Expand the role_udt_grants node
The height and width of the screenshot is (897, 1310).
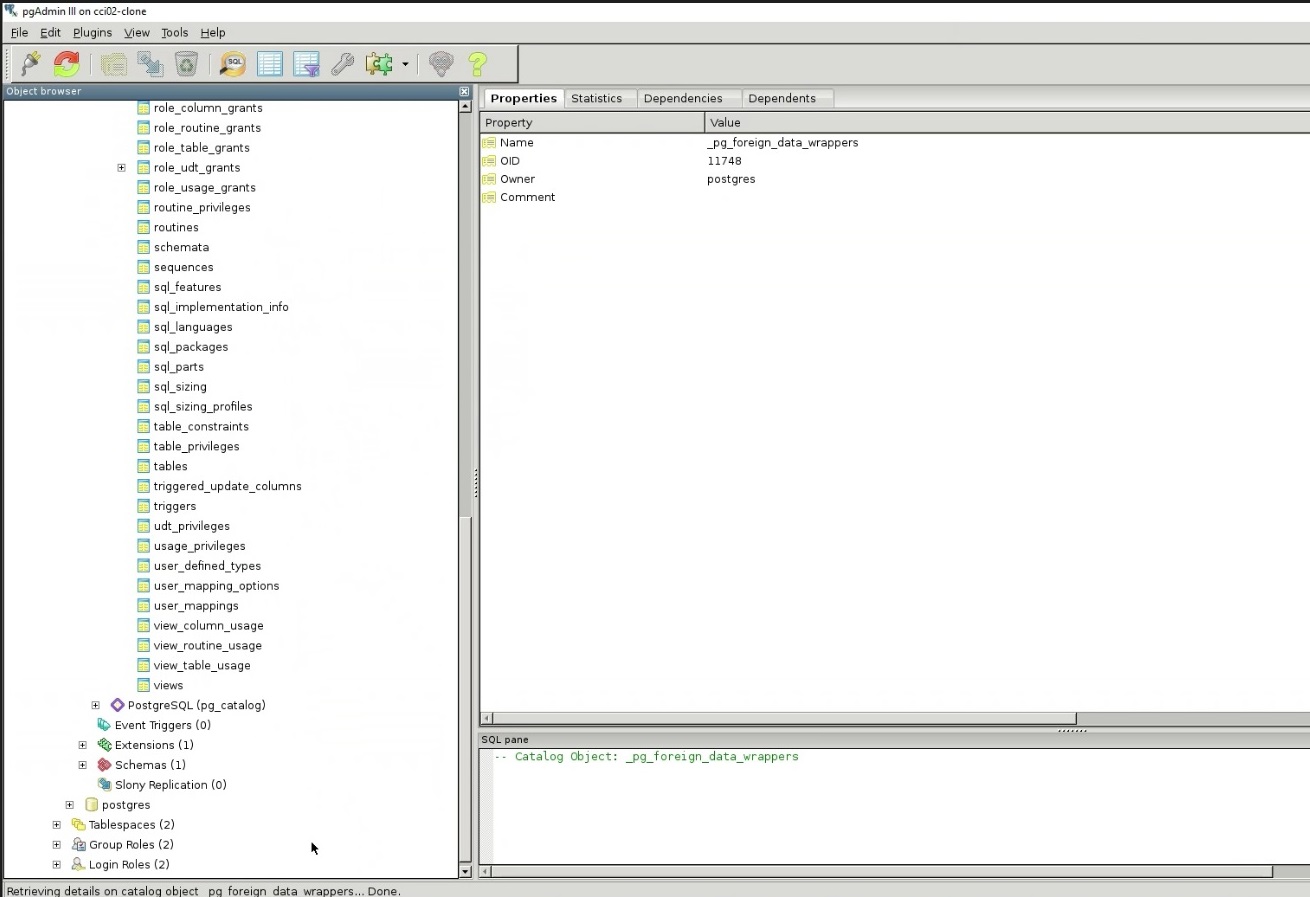tap(121, 167)
